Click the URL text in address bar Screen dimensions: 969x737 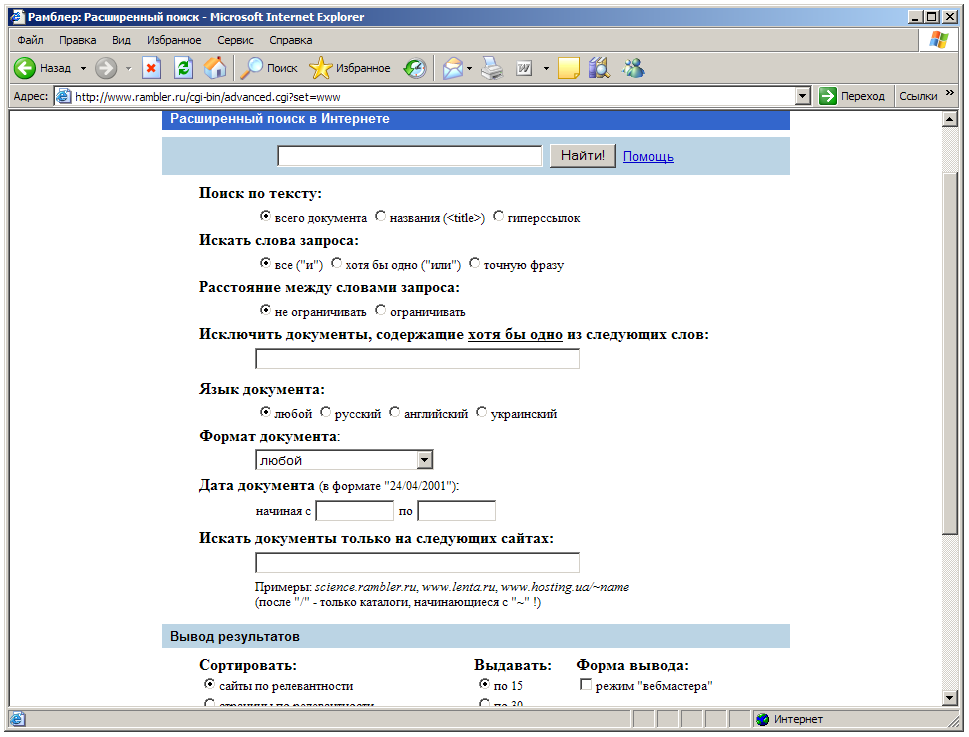point(208,97)
